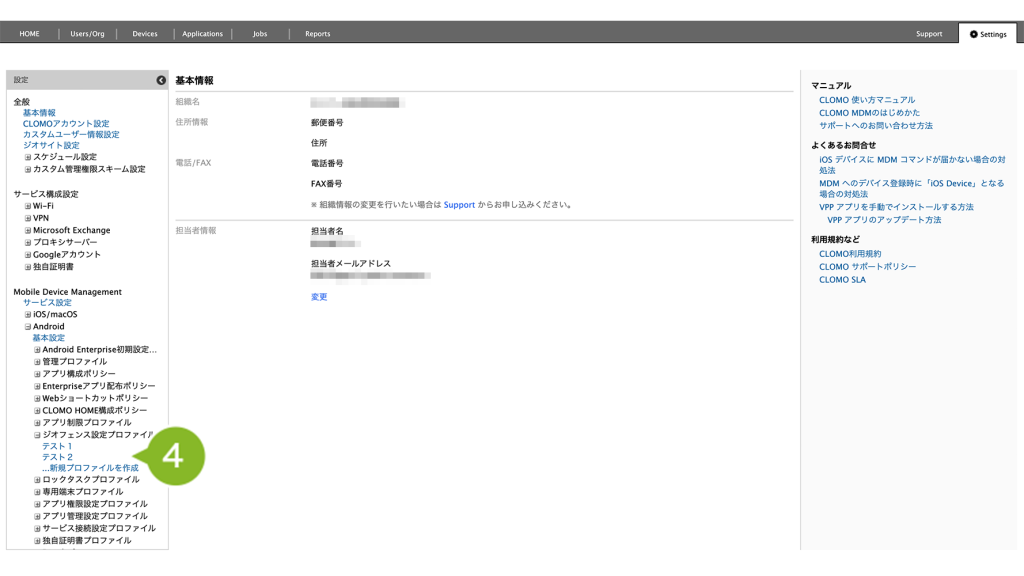The height and width of the screenshot is (576, 1024).
Task: Select the テスト 1 geofence profile
Action: pos(57,446)
